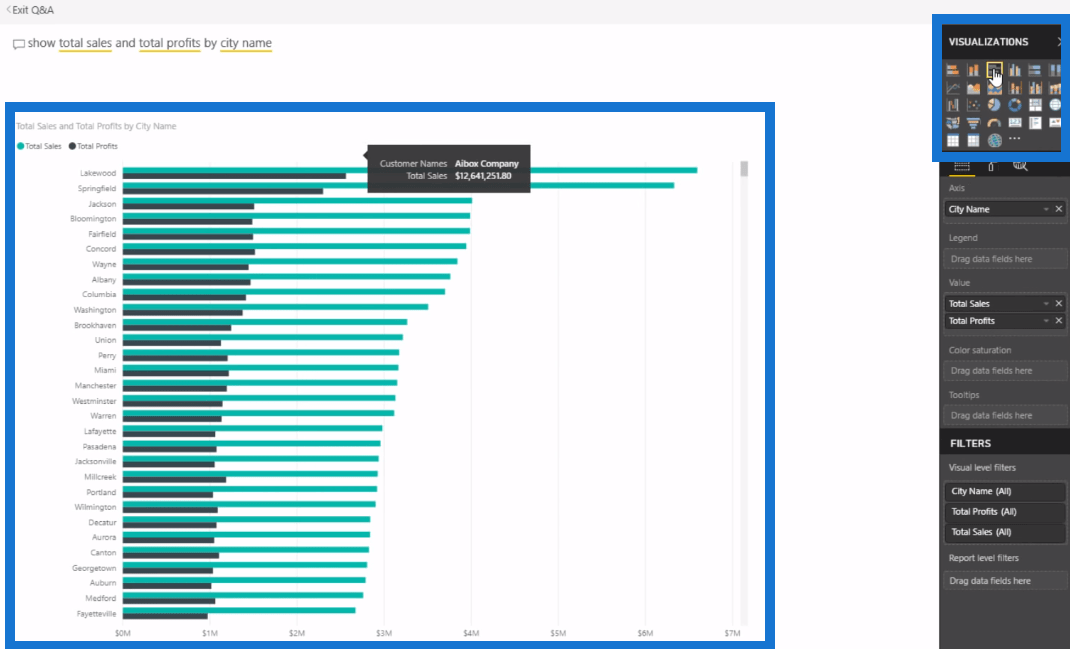Click the '$4M' axis value
The image size is (1070, 649).
(471, 633)
